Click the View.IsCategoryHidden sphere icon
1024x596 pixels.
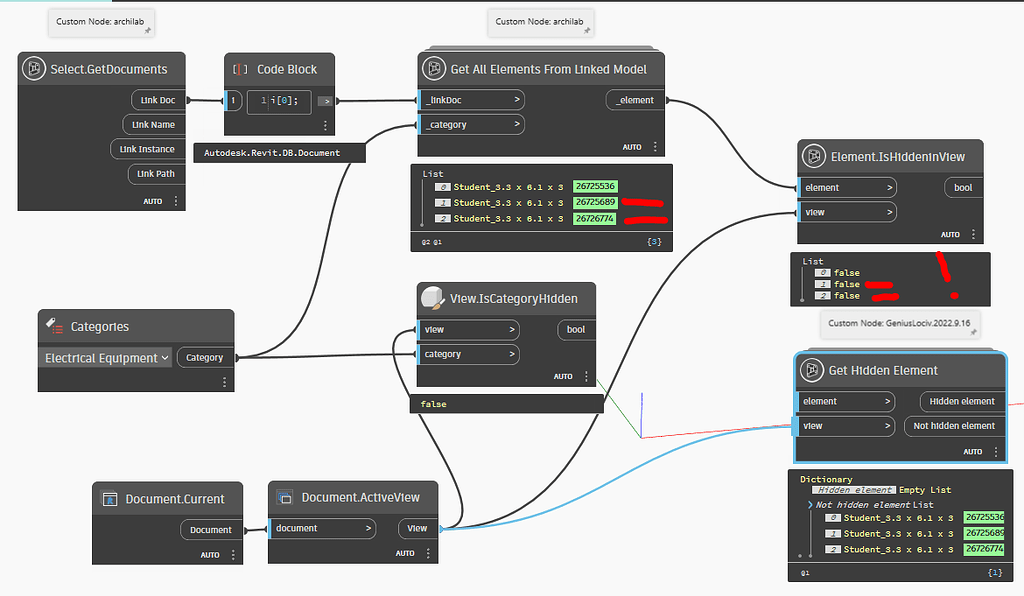[432, 297]
